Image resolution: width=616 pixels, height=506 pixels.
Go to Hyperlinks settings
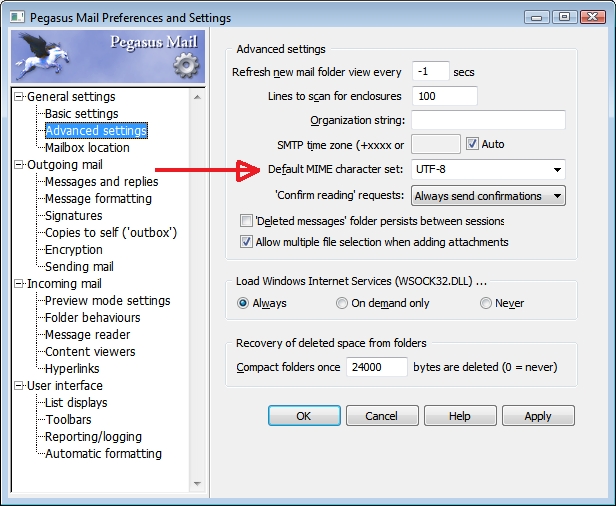click(73, 369)
